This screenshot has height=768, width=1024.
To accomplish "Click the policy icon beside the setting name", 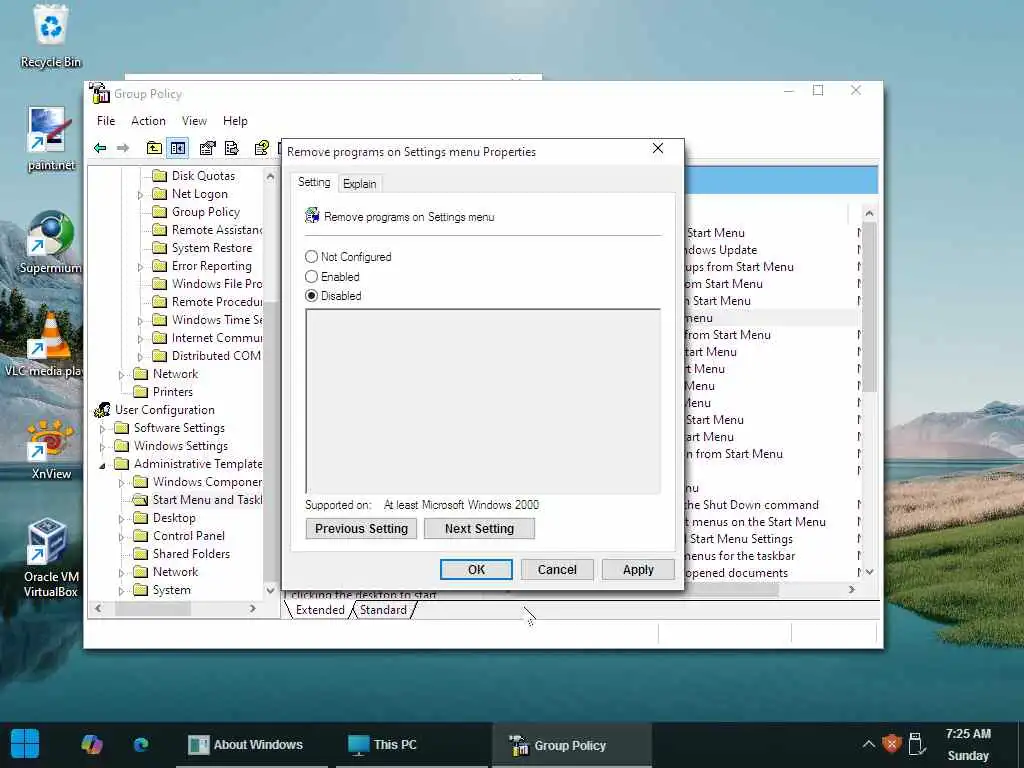I will 312,216.
